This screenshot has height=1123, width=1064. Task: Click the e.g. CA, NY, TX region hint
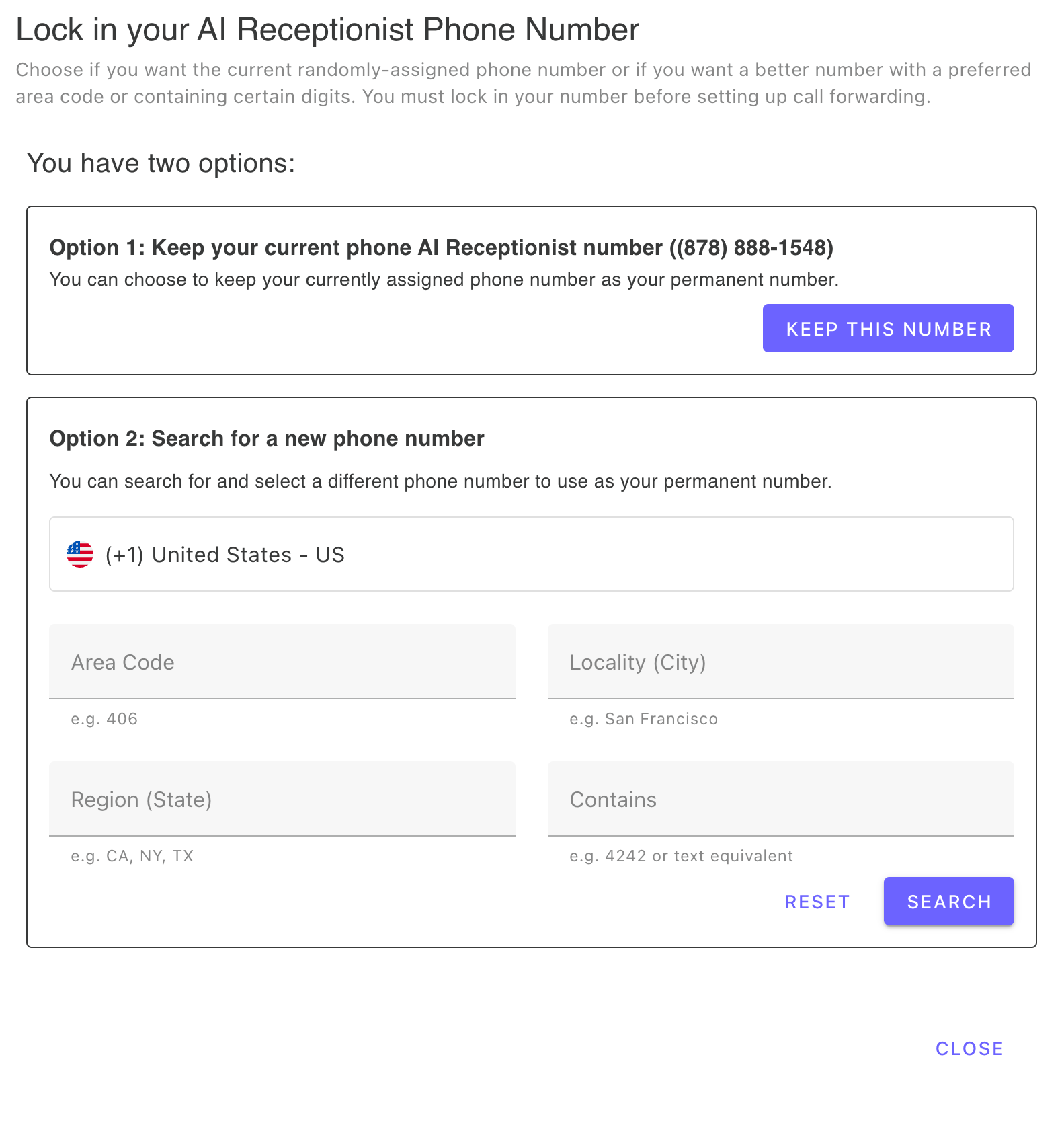132,855
